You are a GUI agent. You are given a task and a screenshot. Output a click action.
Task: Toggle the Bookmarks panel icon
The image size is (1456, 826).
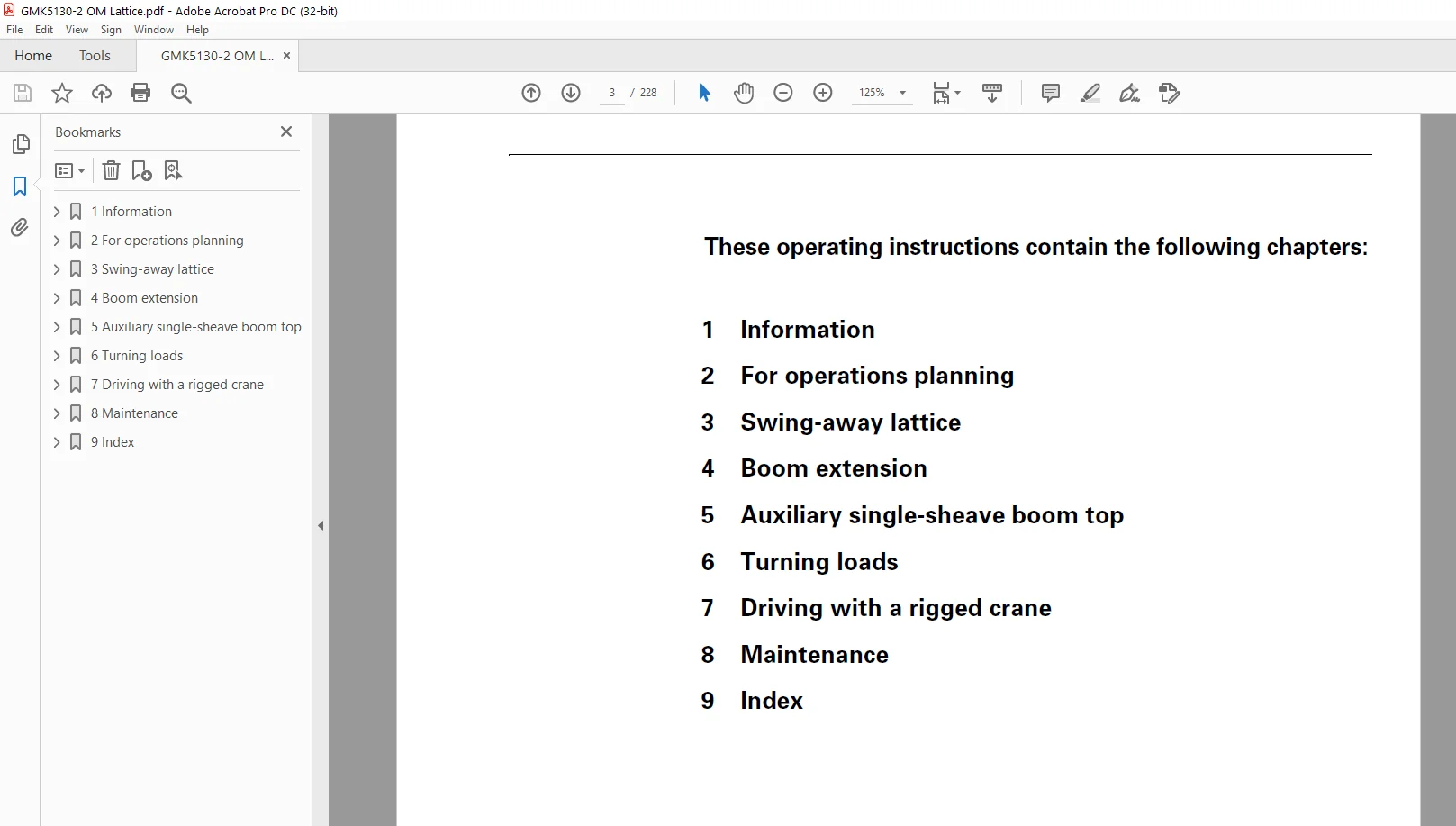[x=20, y=186]
